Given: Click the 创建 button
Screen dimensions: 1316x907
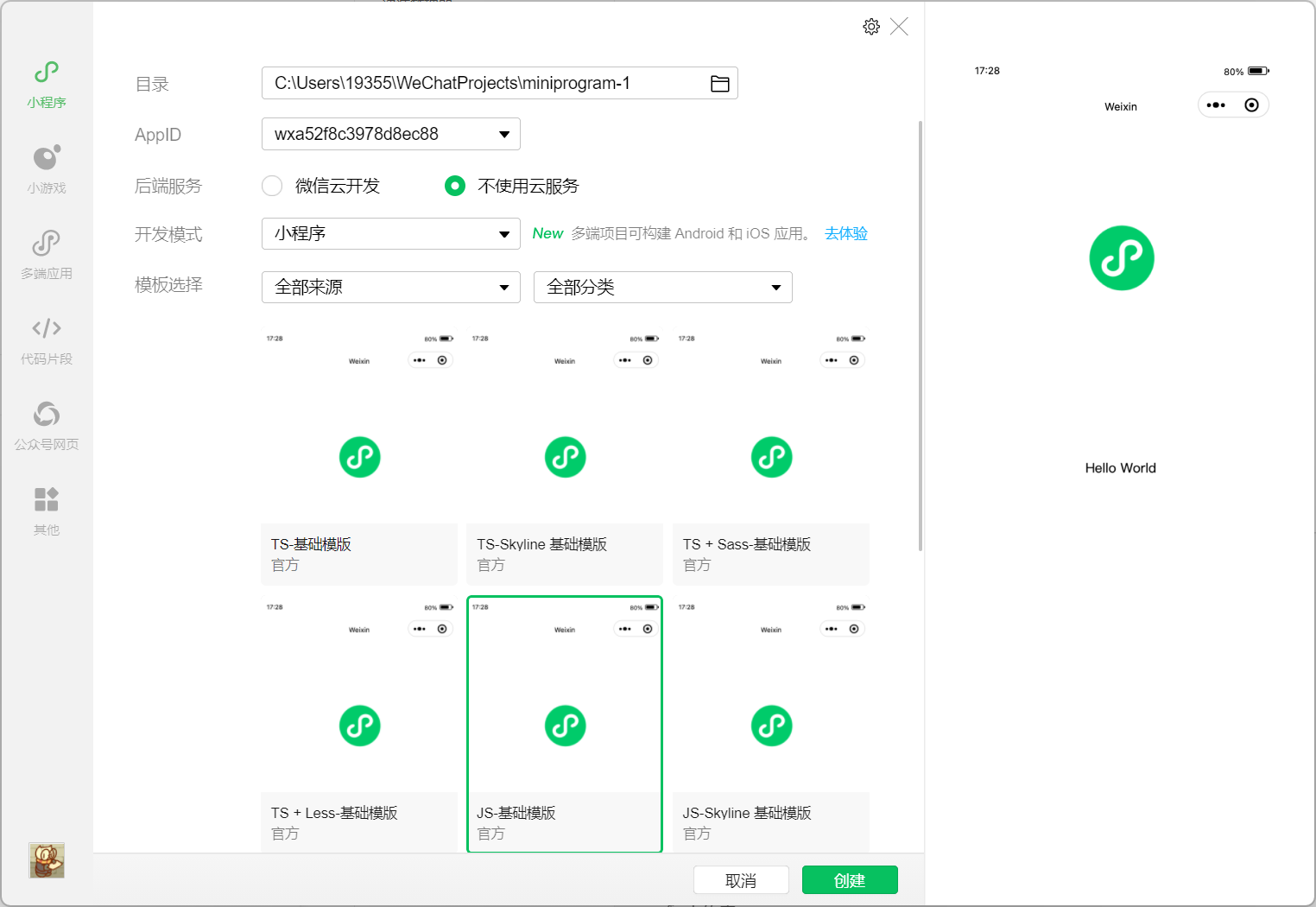Looking at the screenshot, I should point(850,880).
